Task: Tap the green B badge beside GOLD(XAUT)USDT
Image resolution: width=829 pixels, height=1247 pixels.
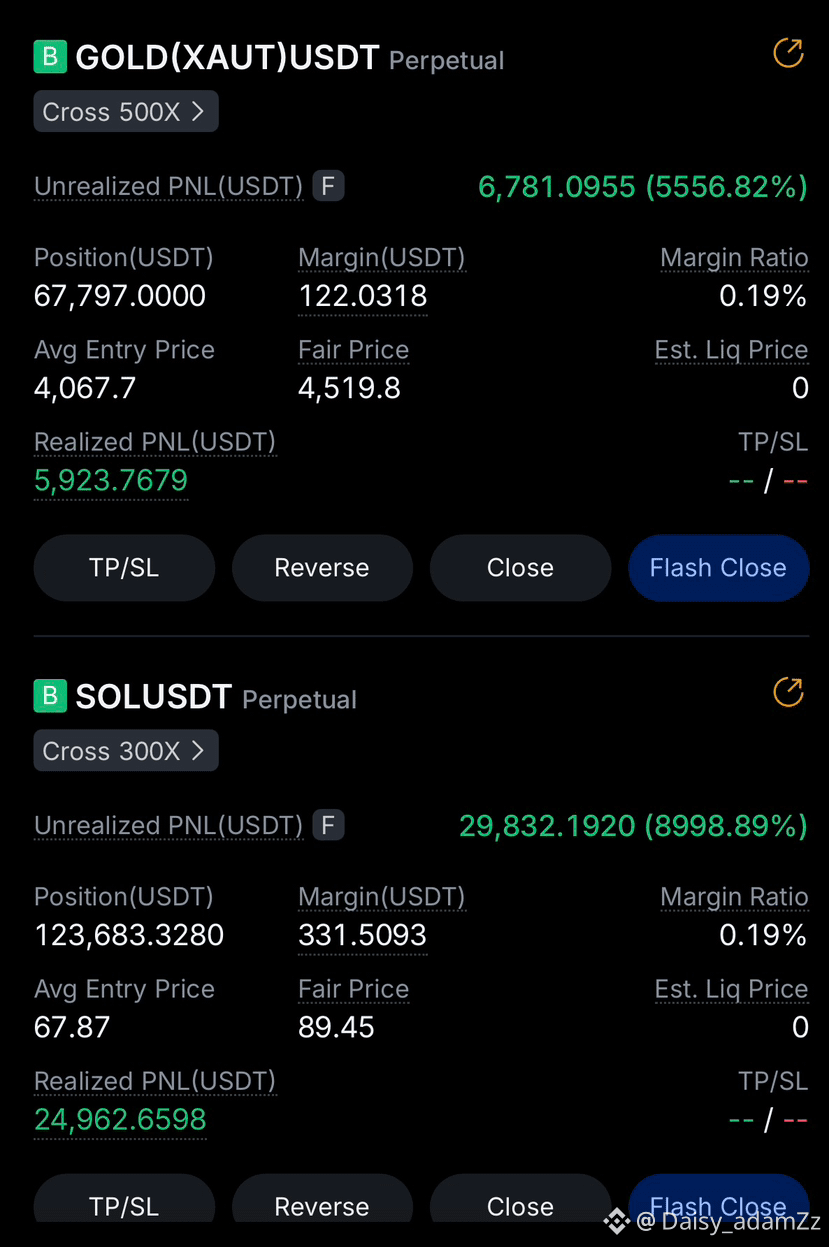Action: [x=50, y=57]
